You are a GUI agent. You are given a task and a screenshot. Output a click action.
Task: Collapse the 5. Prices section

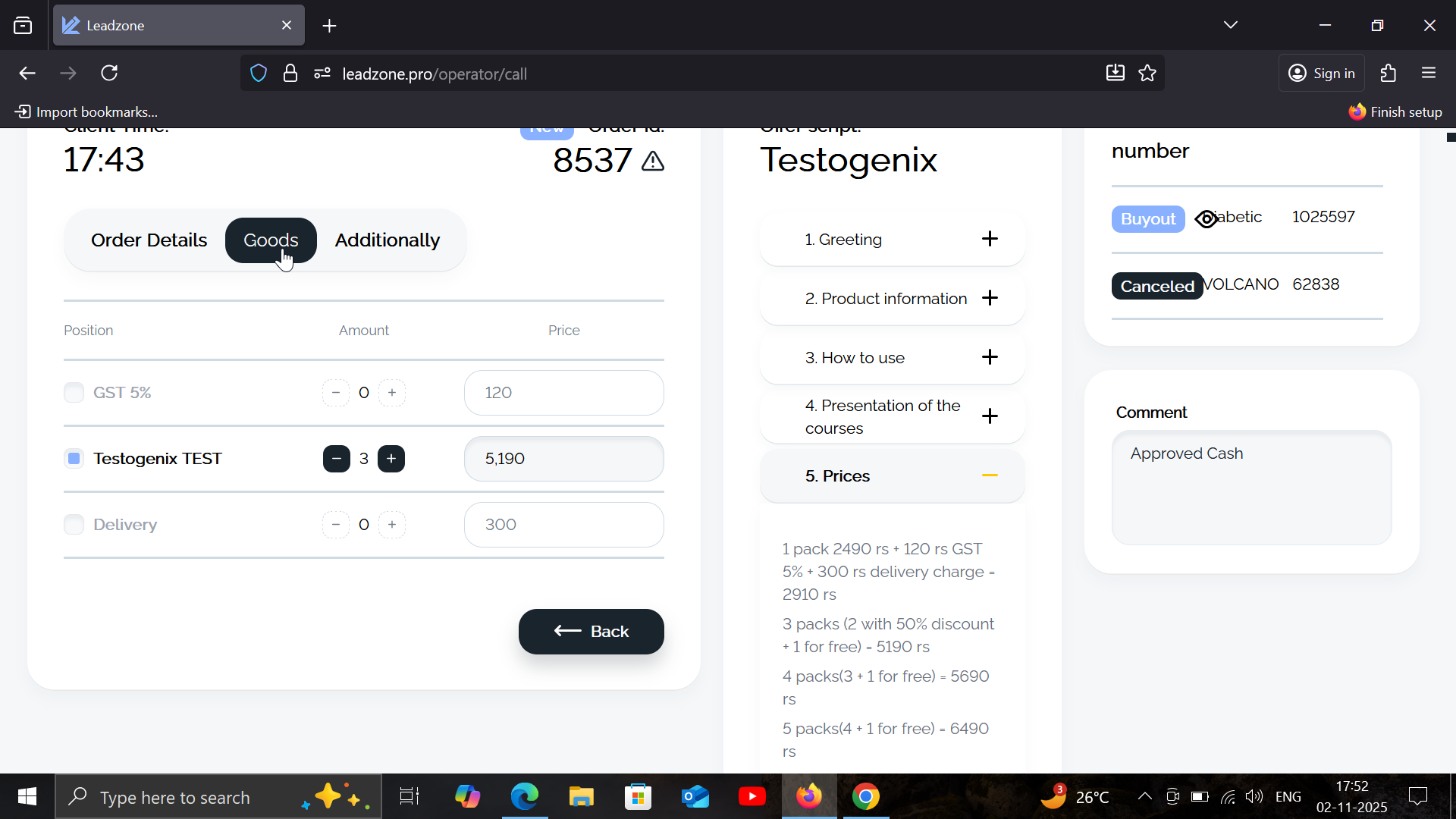point(990,475)
